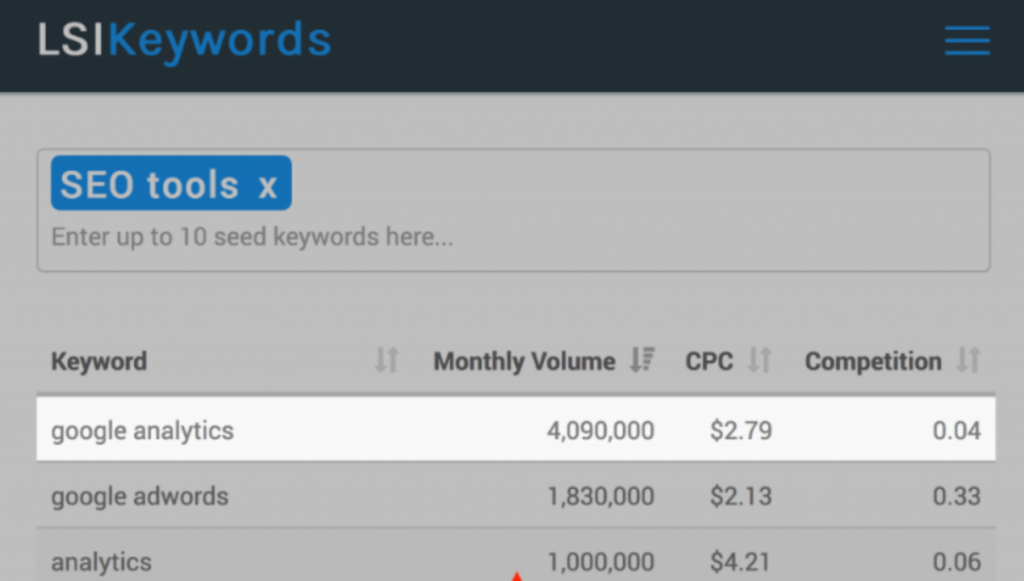Click the Keyword column header

point(99,361)
